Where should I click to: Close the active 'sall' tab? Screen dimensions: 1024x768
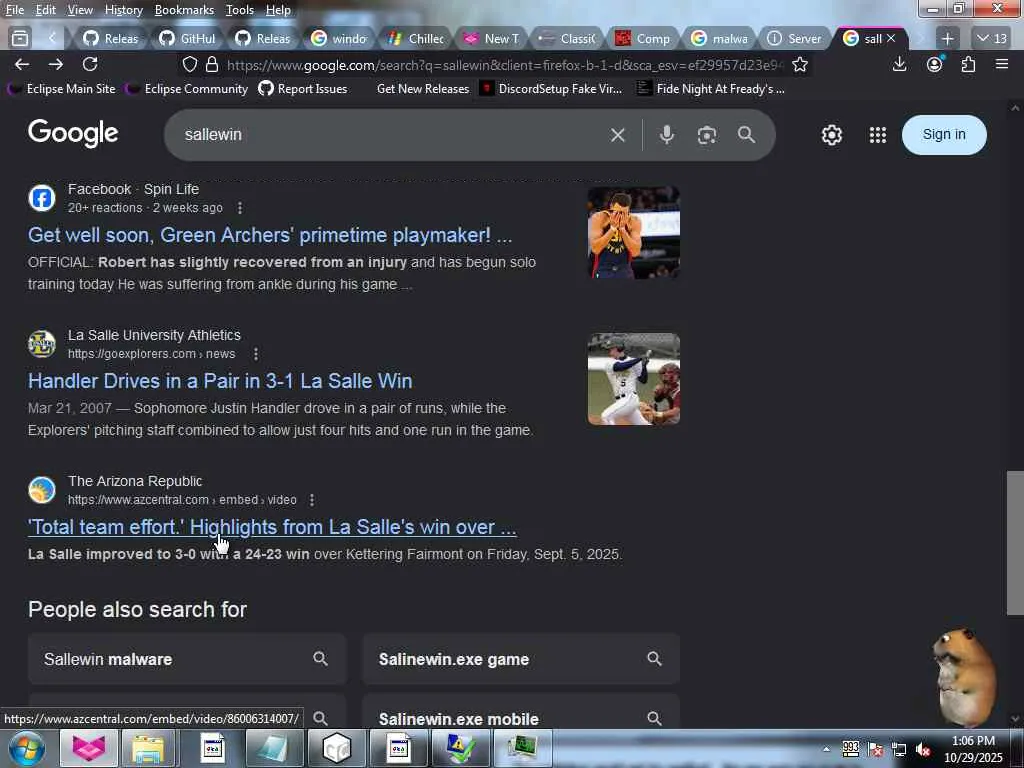click(x=891, y=39)
